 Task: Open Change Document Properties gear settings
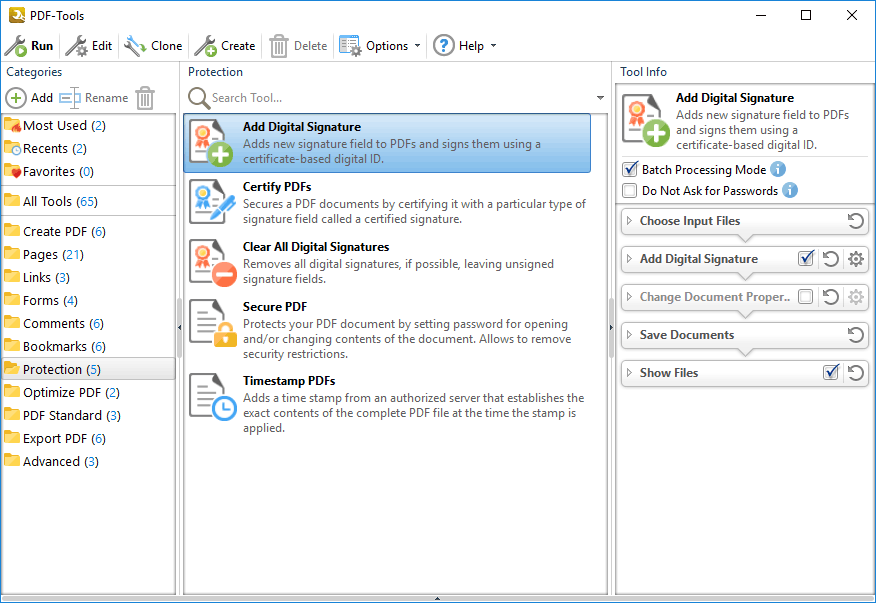855,297
